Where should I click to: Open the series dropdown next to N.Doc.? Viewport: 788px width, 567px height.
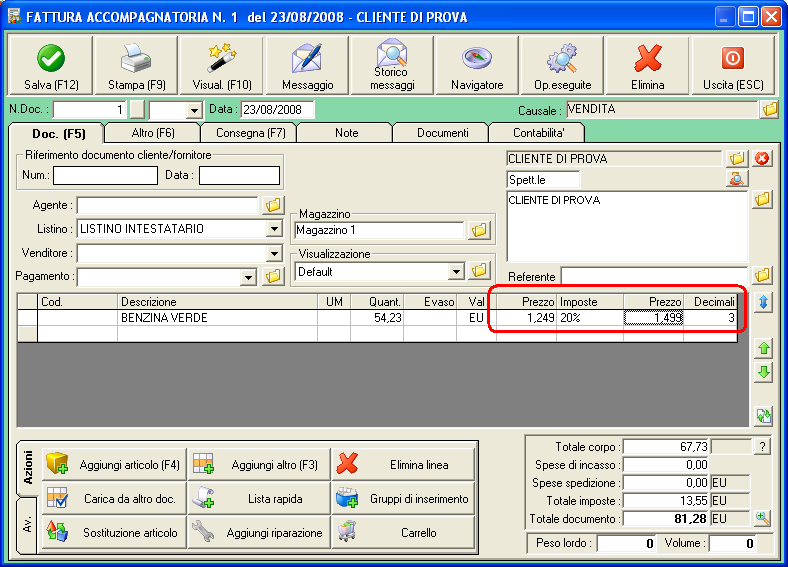point(194,110)
